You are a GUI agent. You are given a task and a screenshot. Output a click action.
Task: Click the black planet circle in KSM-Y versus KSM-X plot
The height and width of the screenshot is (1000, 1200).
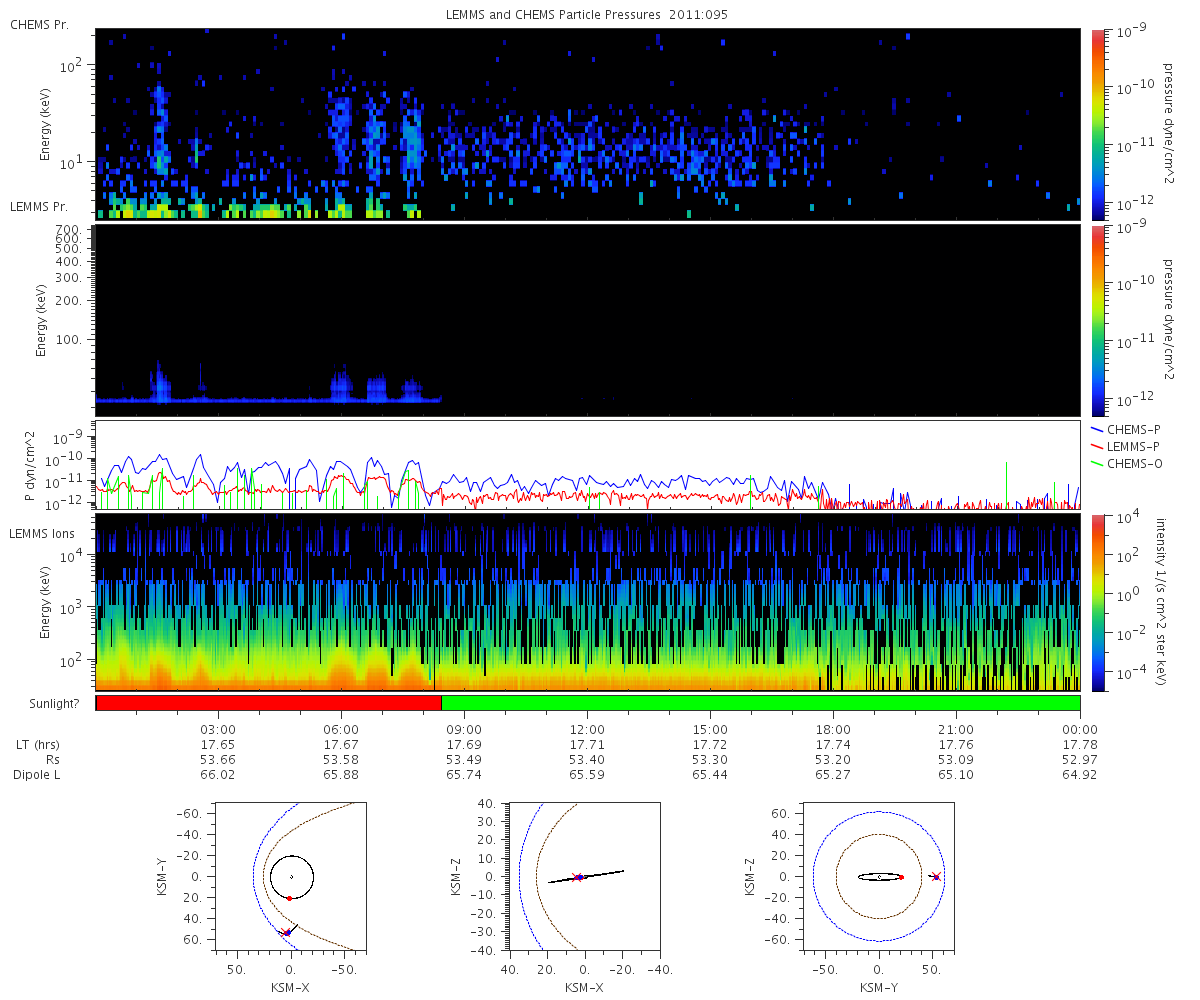coord(291,877)
